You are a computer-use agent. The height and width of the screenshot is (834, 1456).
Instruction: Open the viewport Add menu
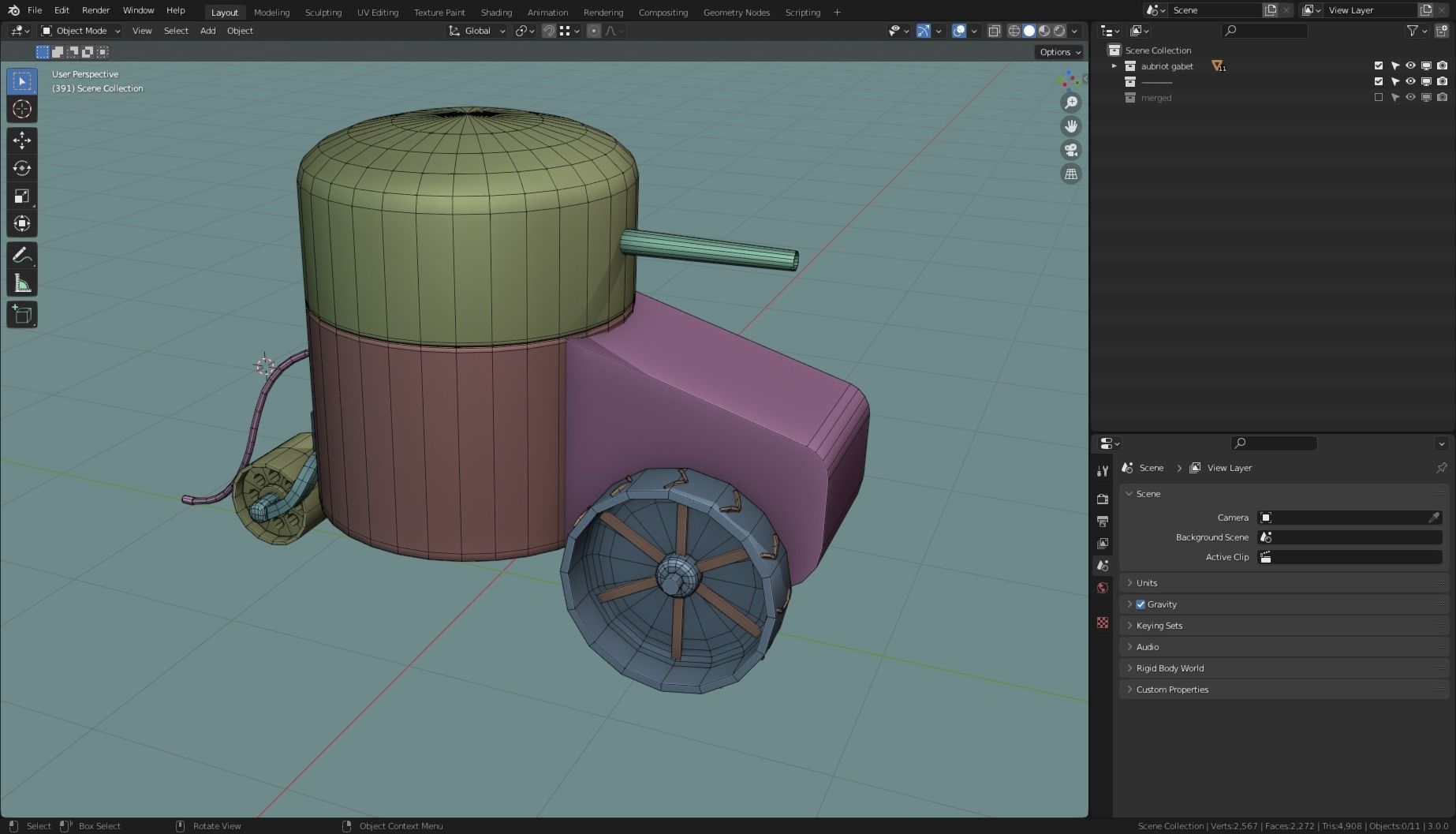click(207, 31)
